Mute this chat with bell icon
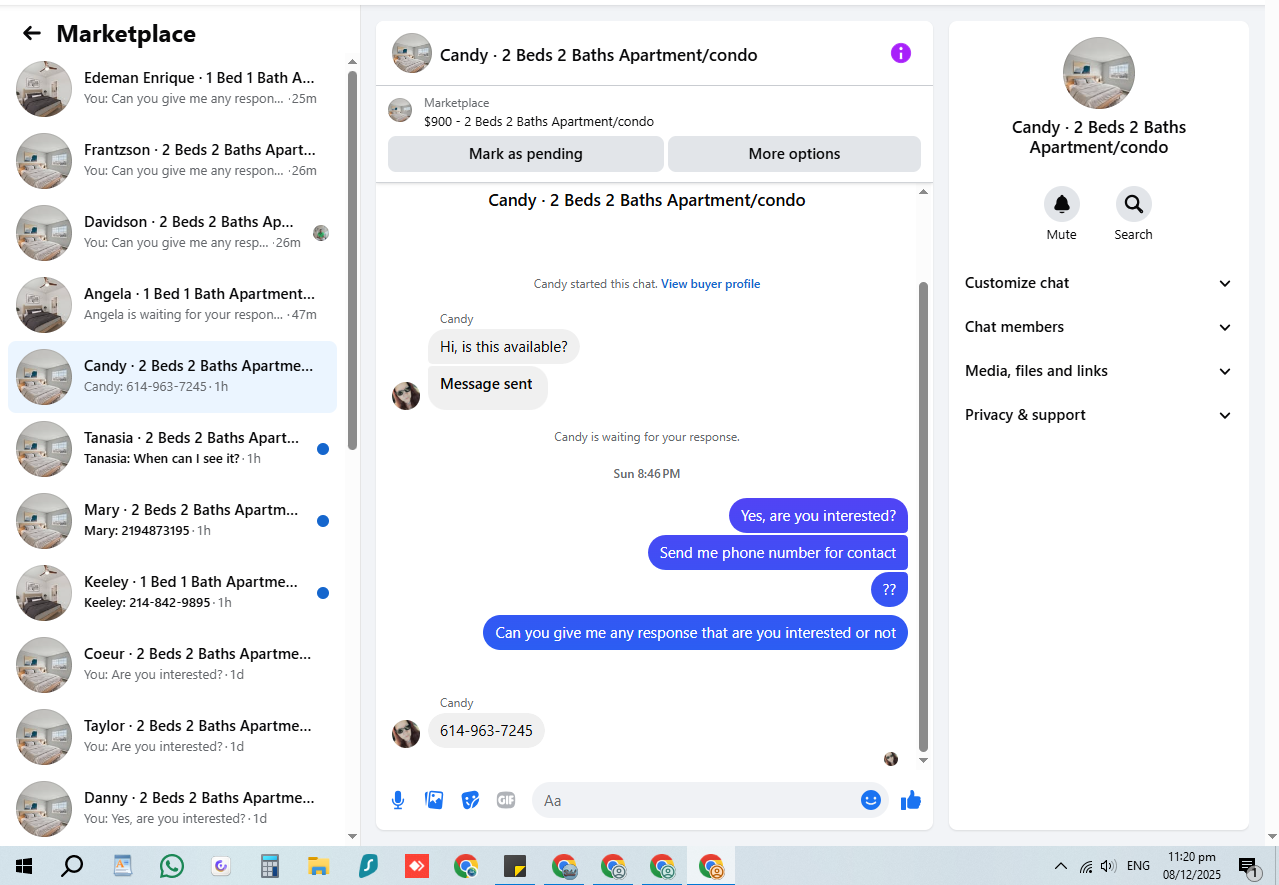This screenshot has height=885, width=1279. click(x=1062, y=204)
